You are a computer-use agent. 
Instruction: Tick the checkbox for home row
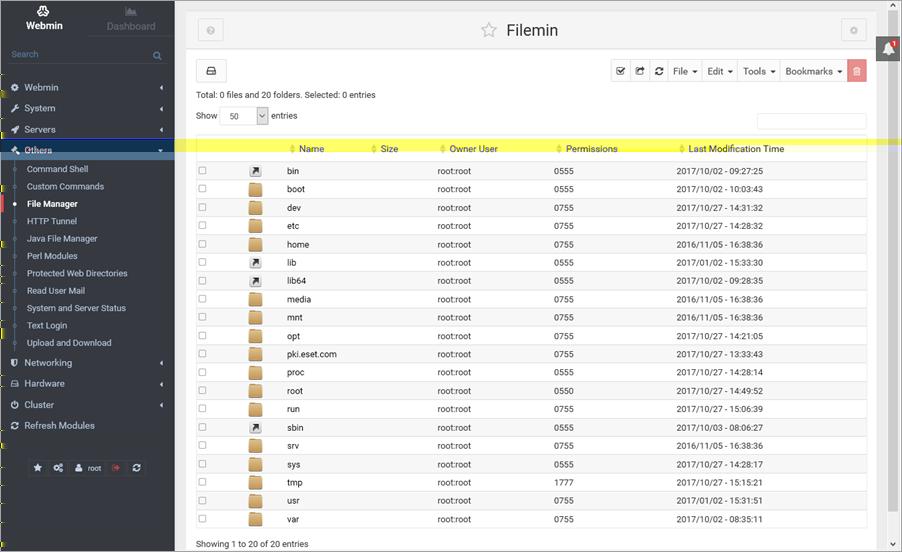(x=202, y=244)
